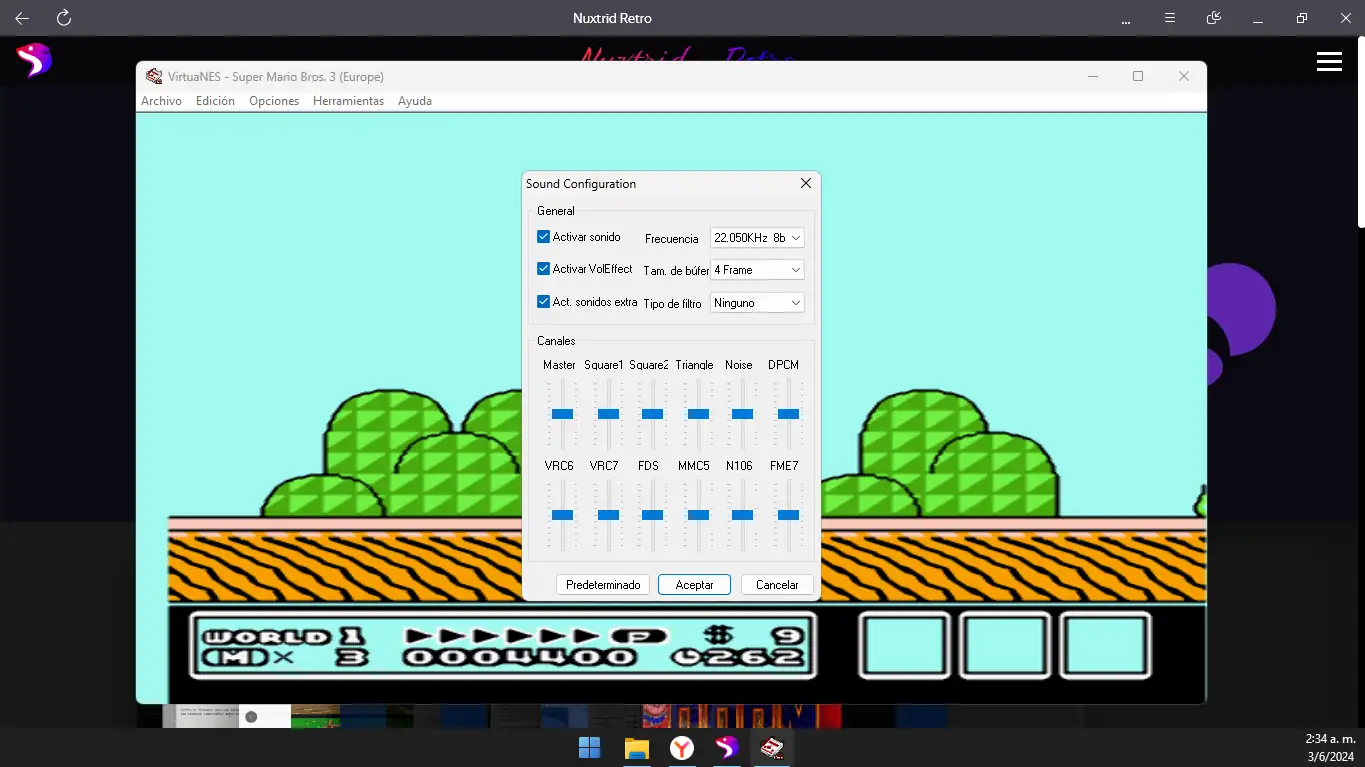Go back with the Nuxtrid Retro arrow
The image size is (1365, 767).
pyautogui.click(x=22, y=18)
